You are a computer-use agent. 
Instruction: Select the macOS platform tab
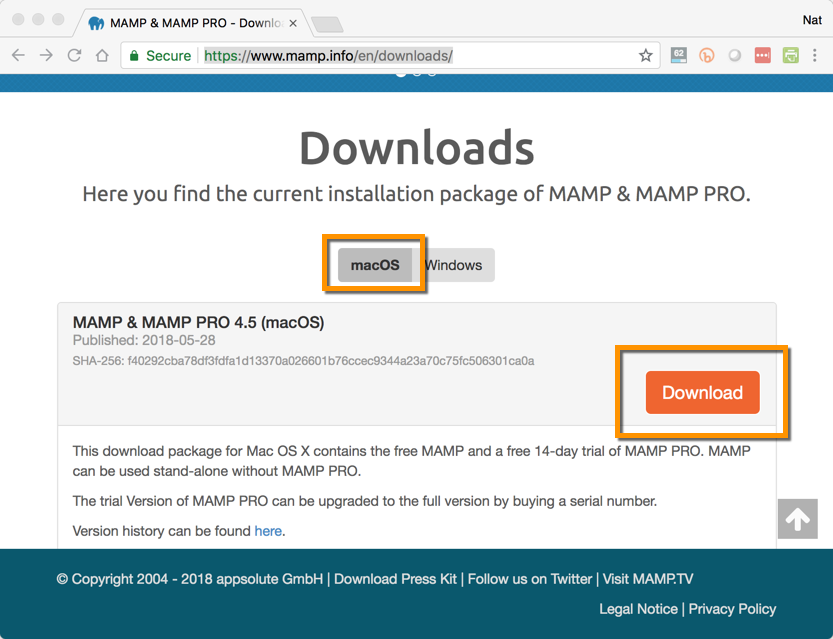click(x=375, y=265)
